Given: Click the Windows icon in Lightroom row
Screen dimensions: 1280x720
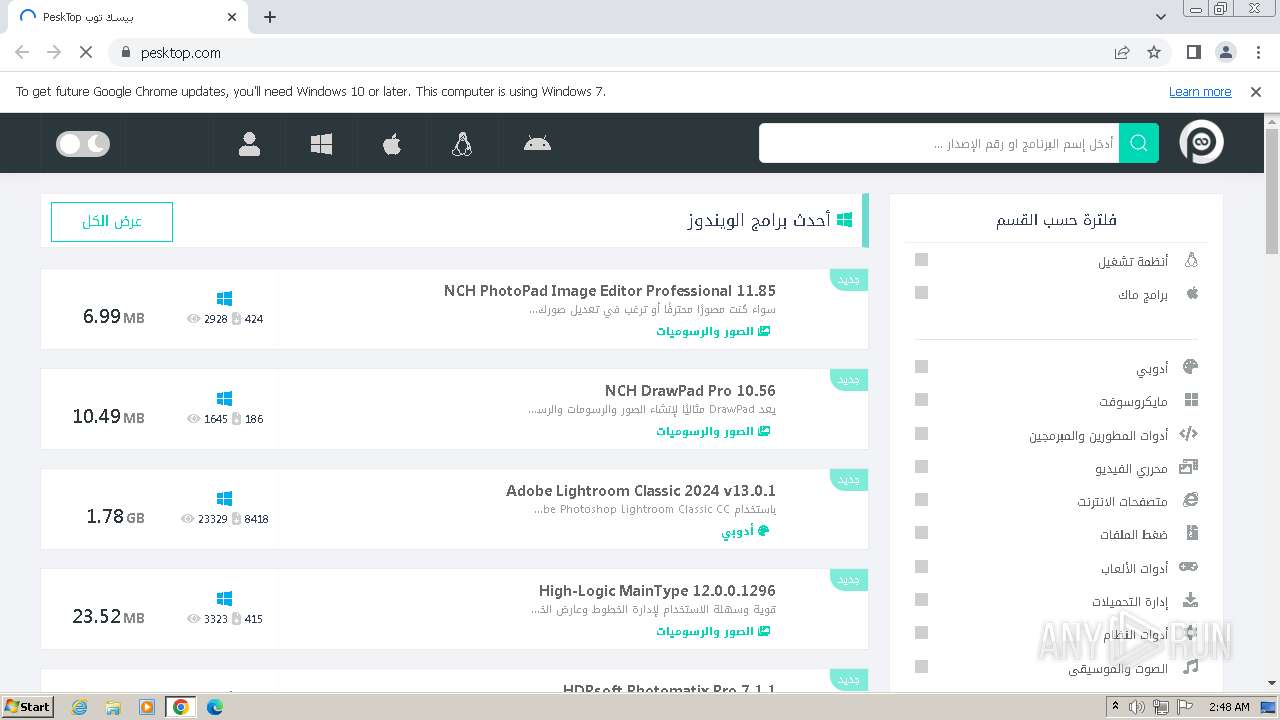Looking at the screenshot, I should [224, 499].
